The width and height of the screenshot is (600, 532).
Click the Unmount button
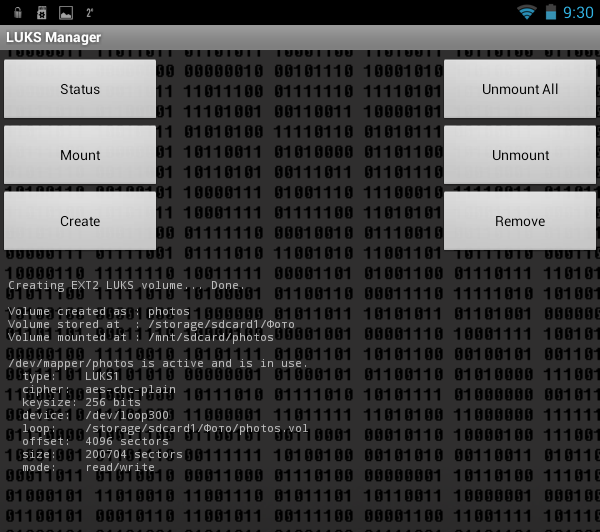(x=520, y=155)
